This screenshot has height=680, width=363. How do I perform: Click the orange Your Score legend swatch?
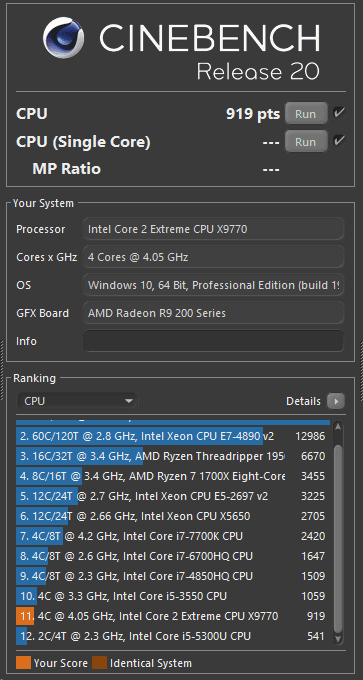[x=23, y=663]
